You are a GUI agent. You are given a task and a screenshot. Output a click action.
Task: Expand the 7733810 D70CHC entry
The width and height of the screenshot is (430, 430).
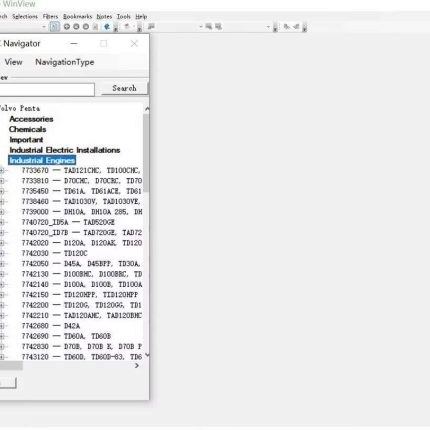click(x=2, y=181)
